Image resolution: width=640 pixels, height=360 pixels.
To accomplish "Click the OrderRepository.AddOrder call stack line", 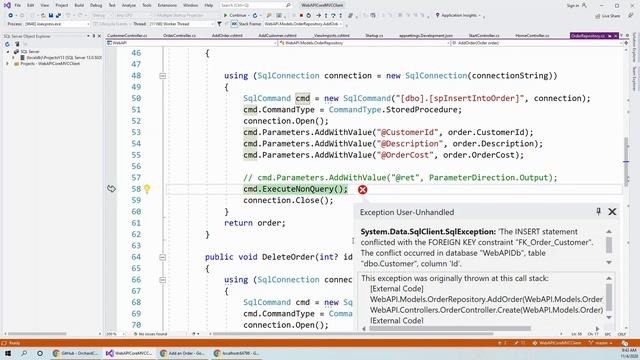I will pos(486,299).
